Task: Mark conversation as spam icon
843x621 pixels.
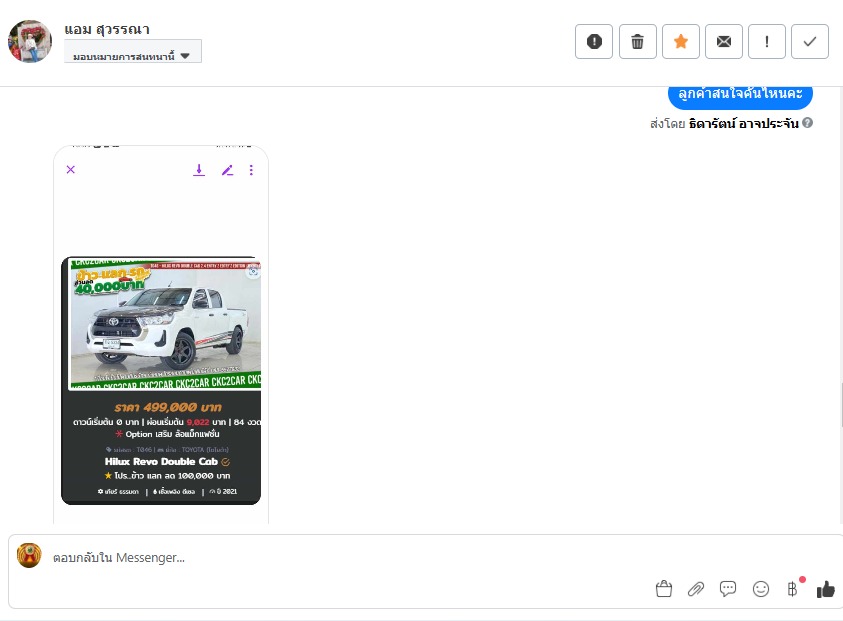Action: click(594, 41)
